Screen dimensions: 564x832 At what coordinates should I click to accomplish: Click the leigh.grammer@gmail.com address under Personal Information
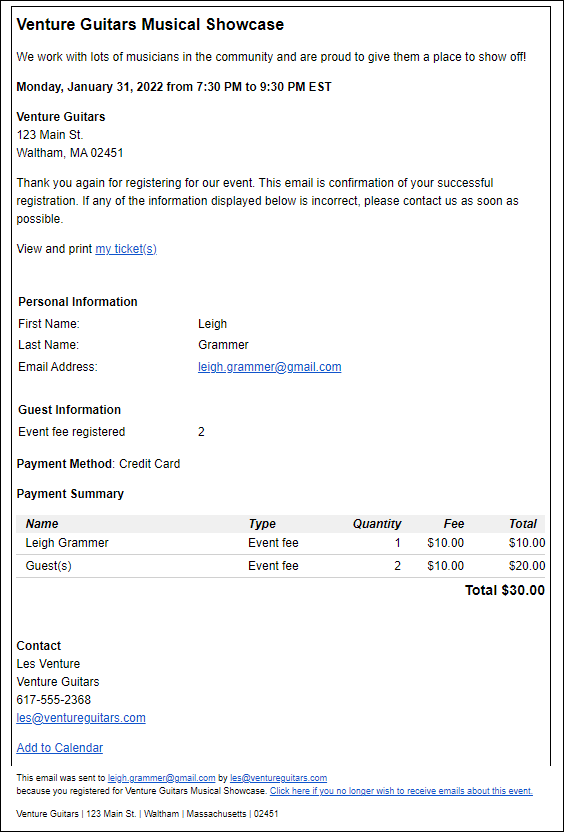(270, 367)
